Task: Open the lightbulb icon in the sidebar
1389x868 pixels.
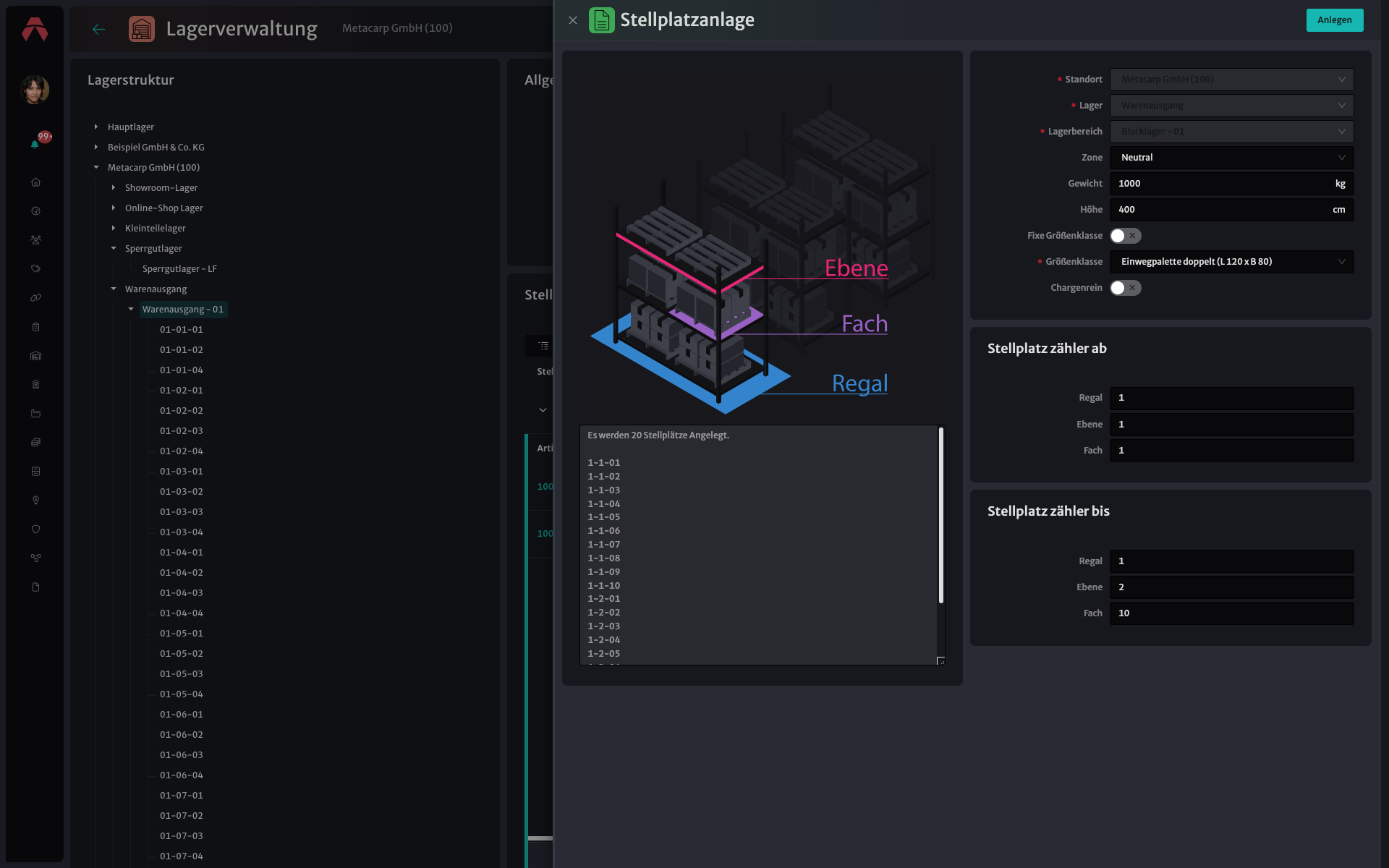Action: coord(35,501)
